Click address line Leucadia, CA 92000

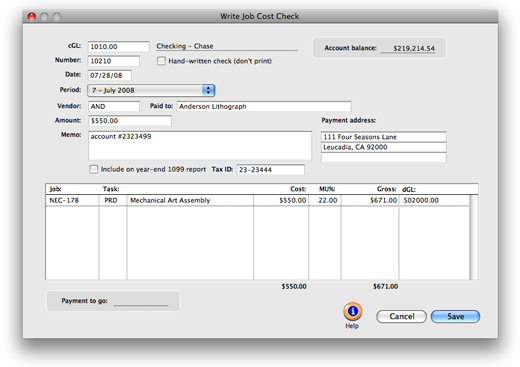tap(383, 147)
